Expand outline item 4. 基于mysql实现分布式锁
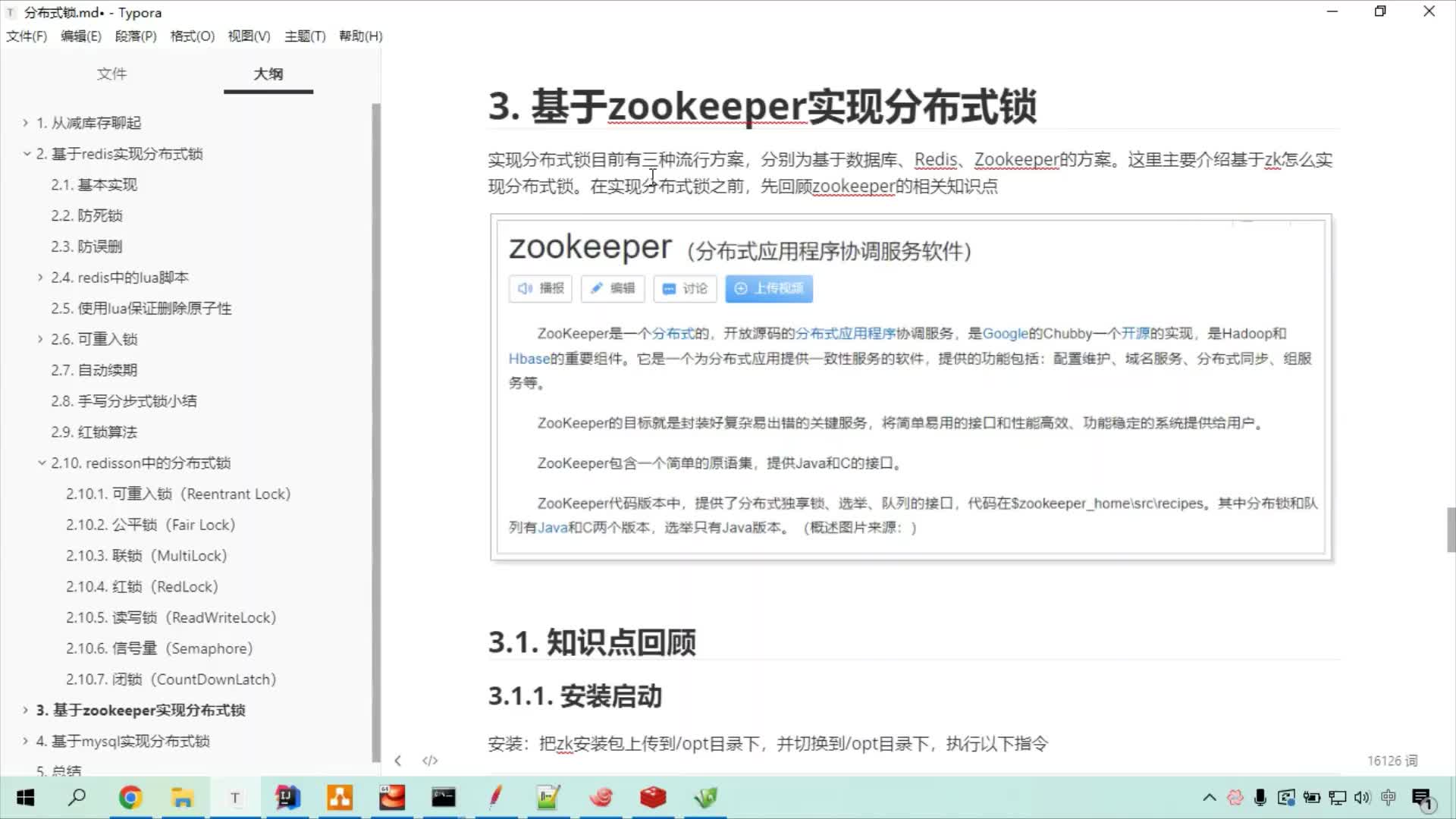This screenshot has height=819, width=1456. [x=25, y=742]
